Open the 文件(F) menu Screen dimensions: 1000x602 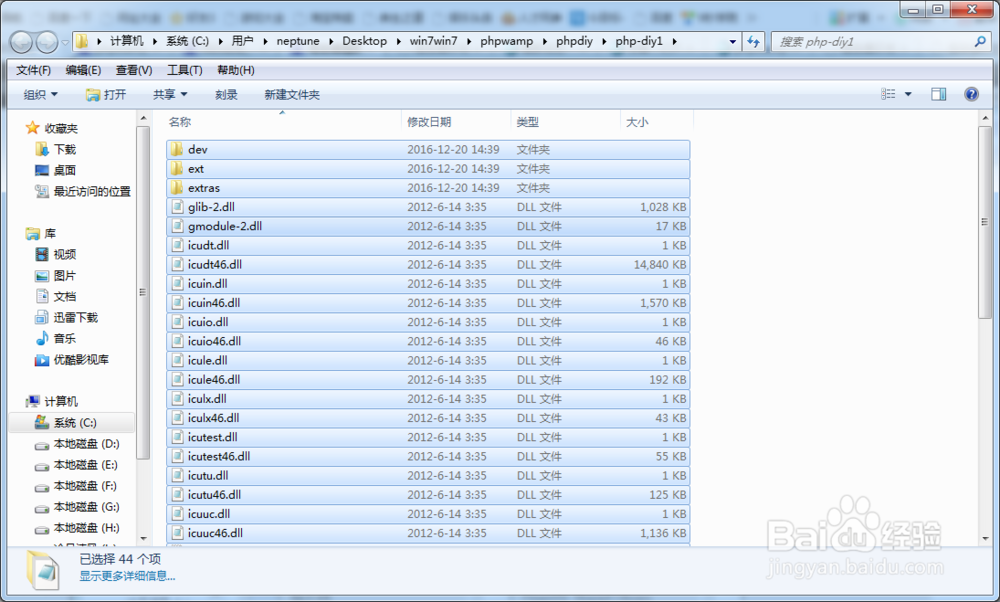tap(33, 70)
